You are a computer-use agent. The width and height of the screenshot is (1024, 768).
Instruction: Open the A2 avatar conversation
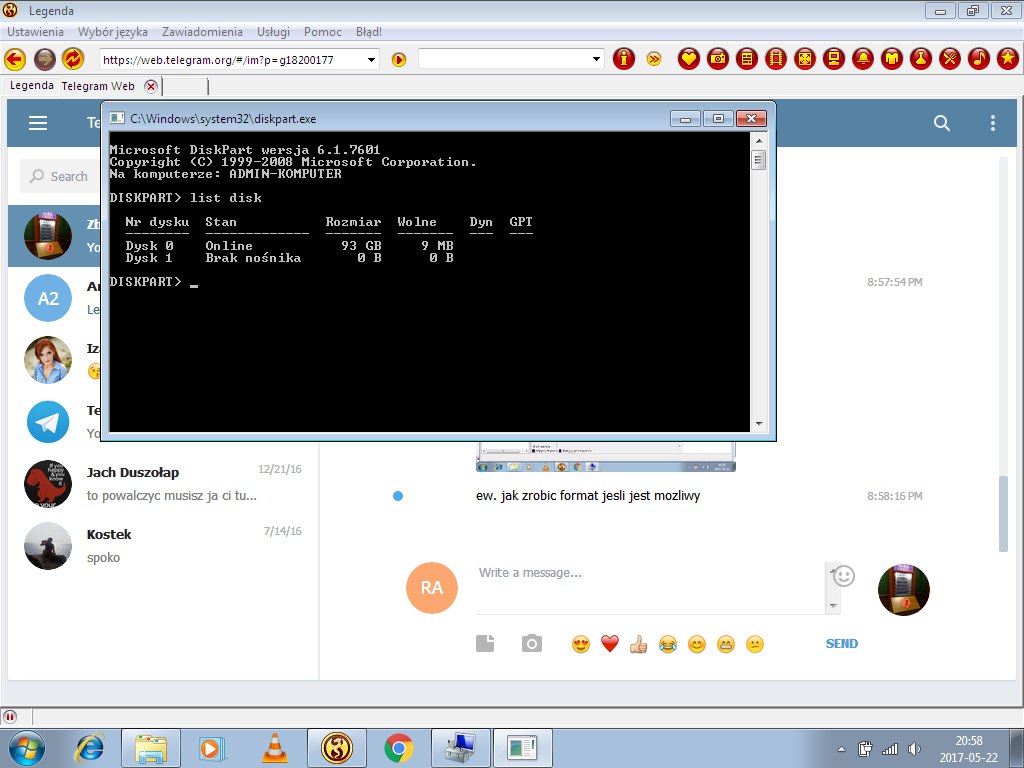click(48, 298)
